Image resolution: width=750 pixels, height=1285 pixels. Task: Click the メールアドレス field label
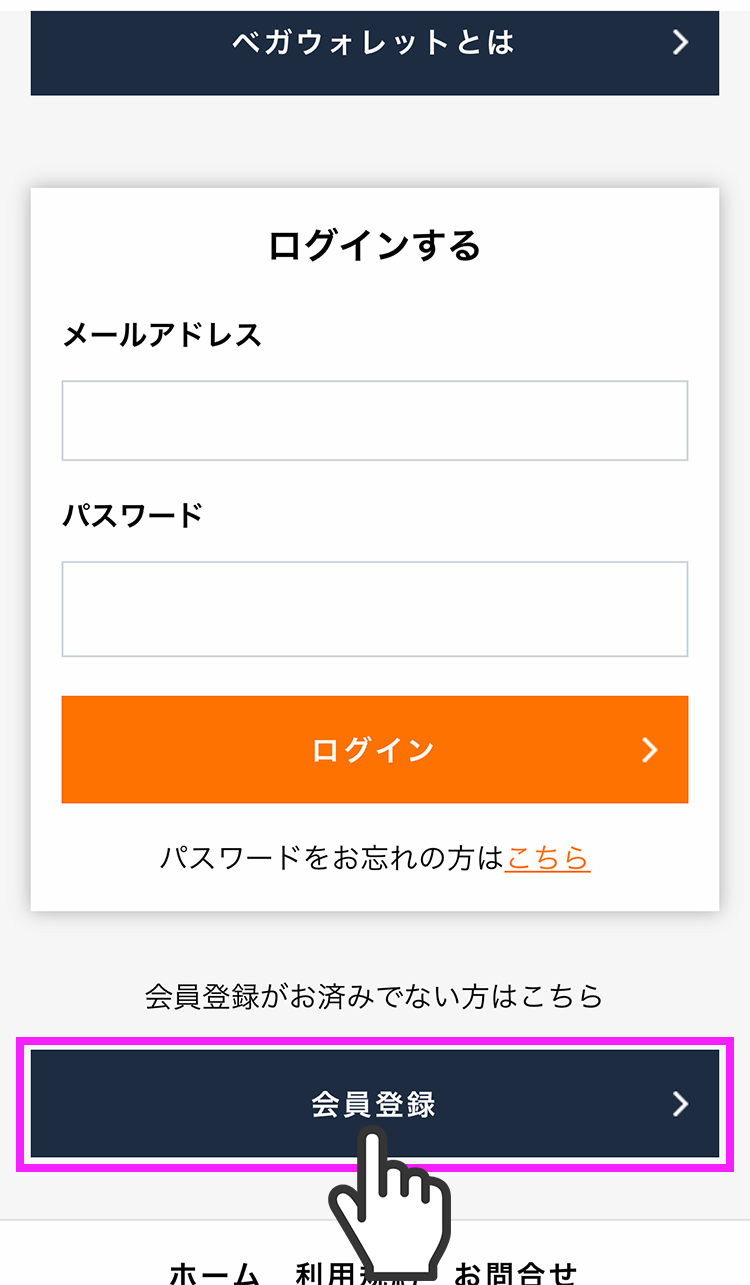tap(162, 335)
